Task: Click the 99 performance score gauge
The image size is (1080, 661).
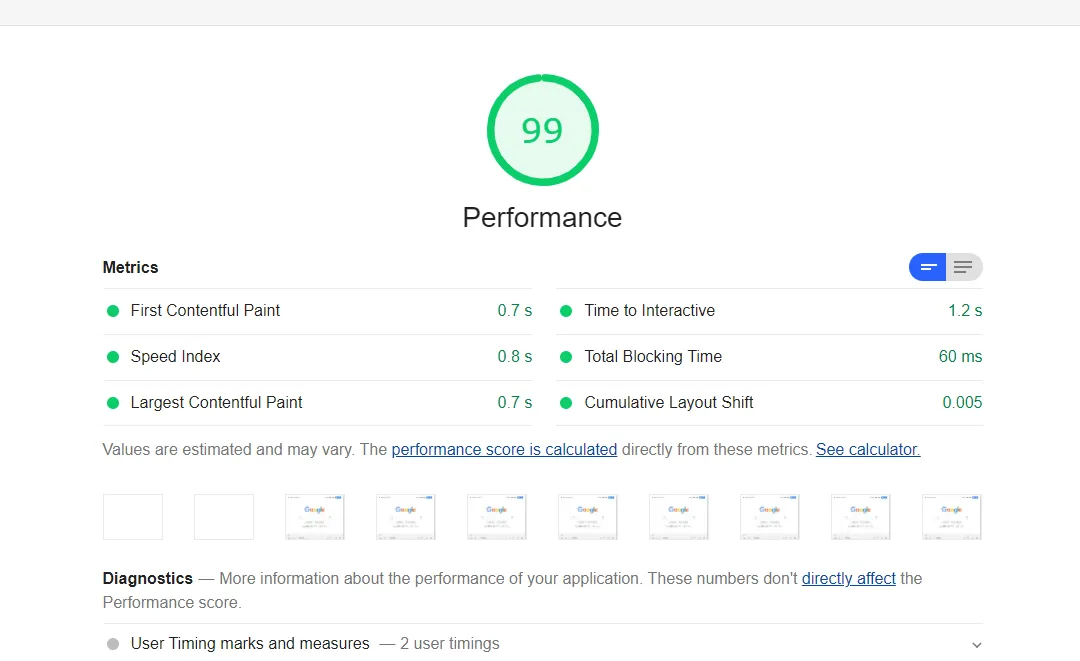Action: [542, 130]
